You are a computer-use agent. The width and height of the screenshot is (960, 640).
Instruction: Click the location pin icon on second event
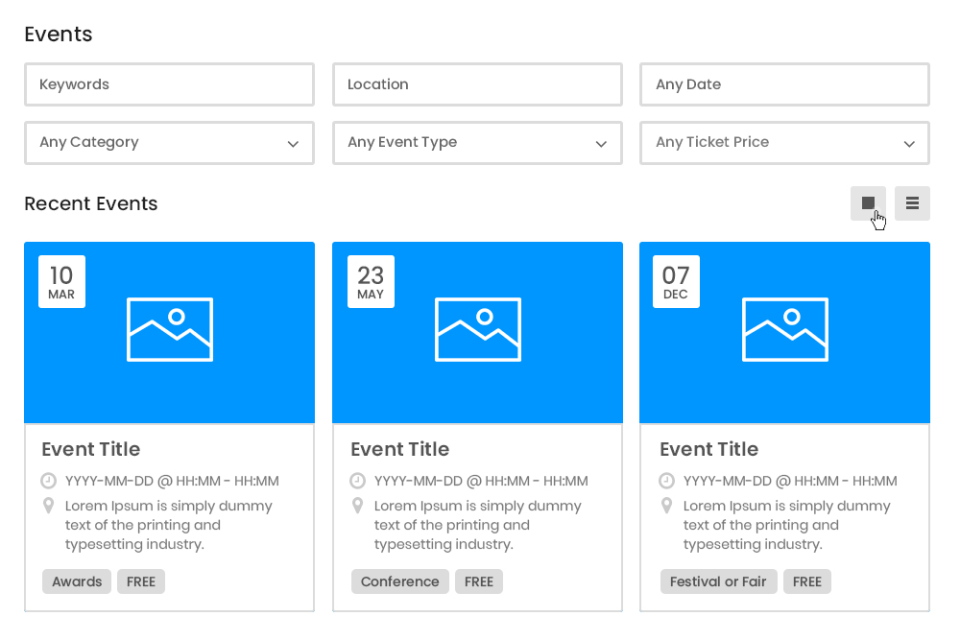pyautogui.click(x=358, y=505)
